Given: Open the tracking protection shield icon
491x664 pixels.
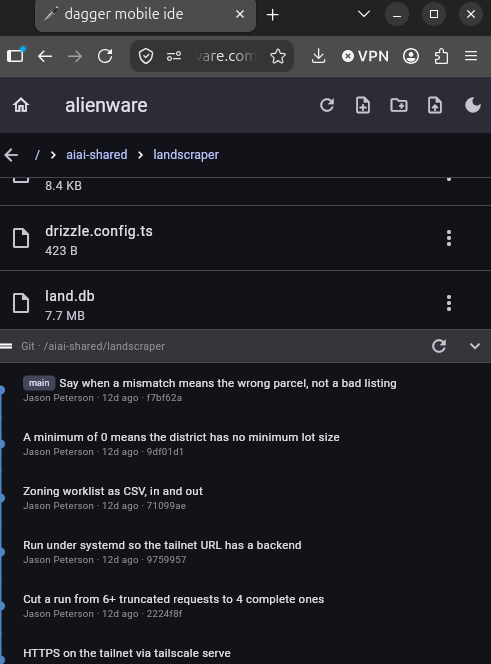Looking at the screenshot, I should coord(146,56).
